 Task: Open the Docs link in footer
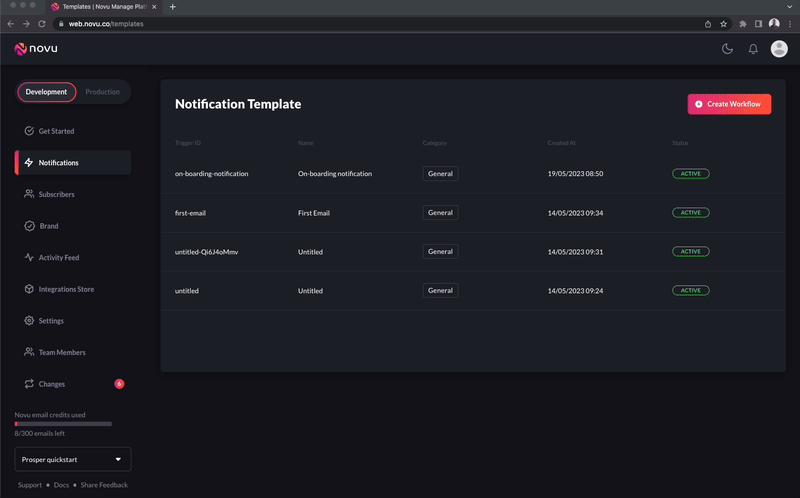(x=61, y=485)
